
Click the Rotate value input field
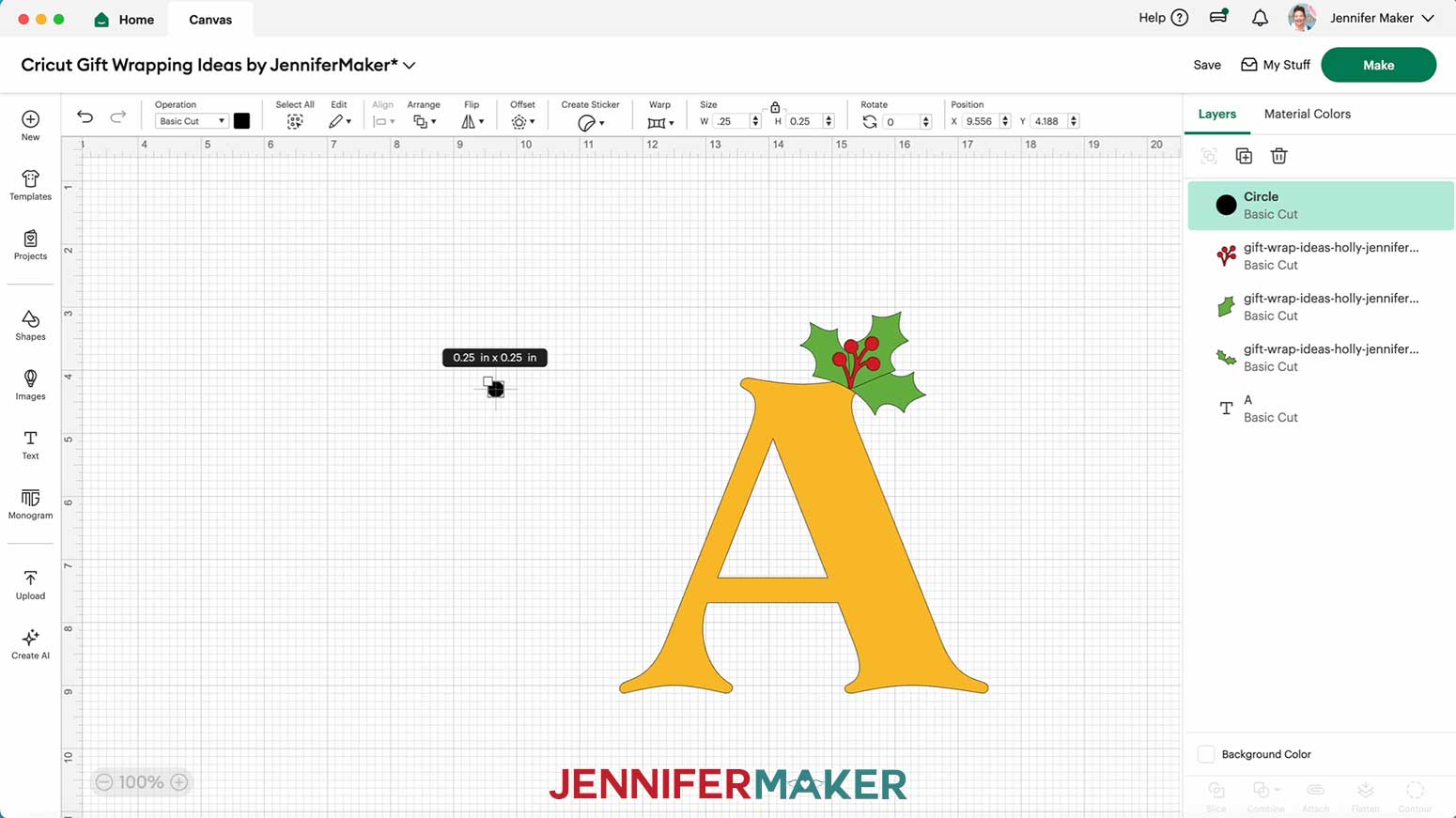pos(902,121)
